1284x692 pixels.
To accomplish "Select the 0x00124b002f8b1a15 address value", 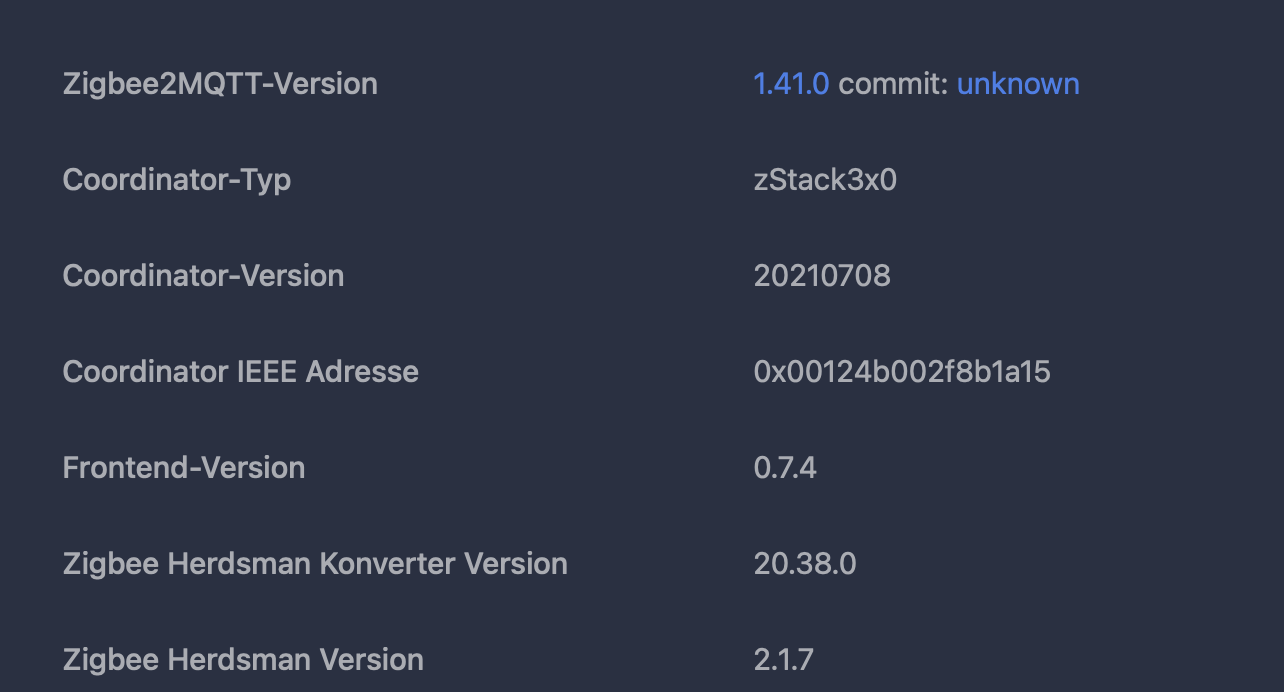I will pyautogui.click(x=902, y=372).
